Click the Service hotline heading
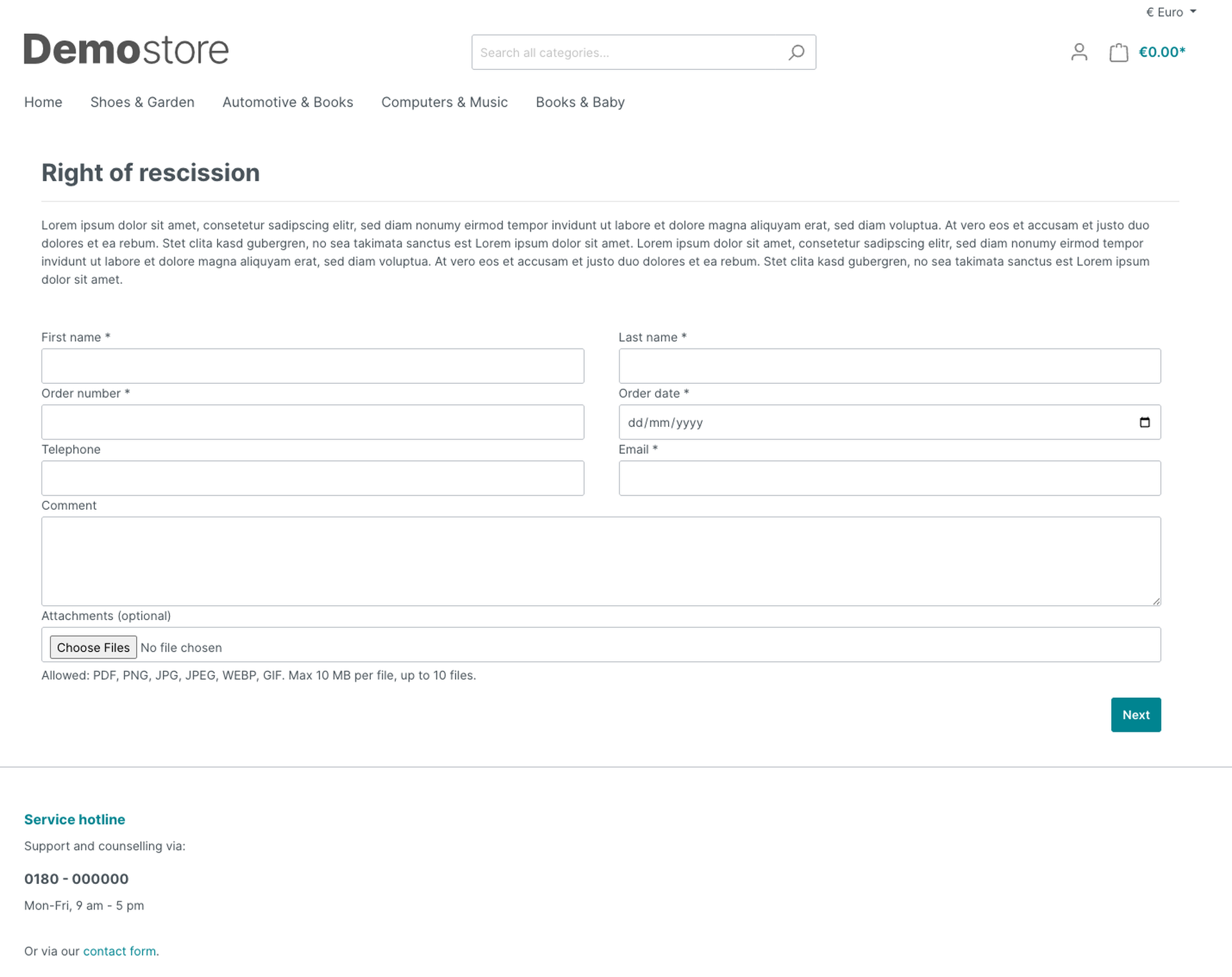The width and height of the screenshot is (1232, 977). (x=74, y=820)
